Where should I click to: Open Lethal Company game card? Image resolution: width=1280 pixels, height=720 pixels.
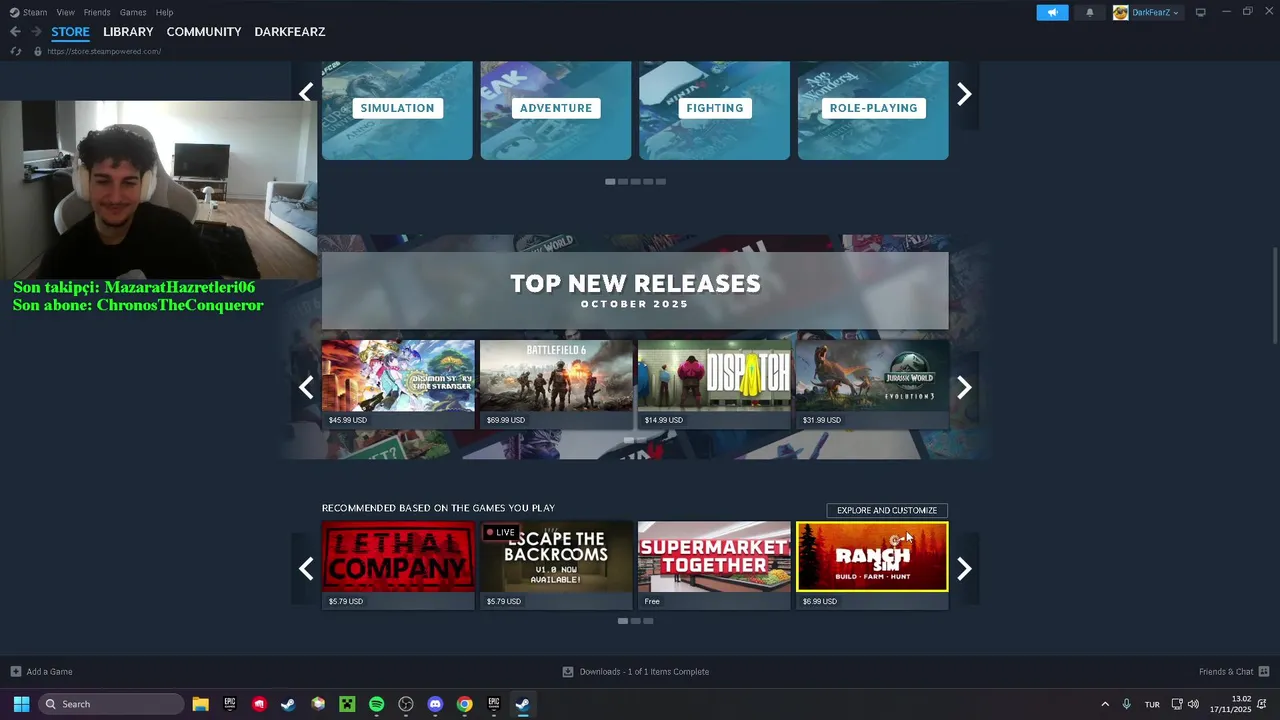click(x=398, y=565)
